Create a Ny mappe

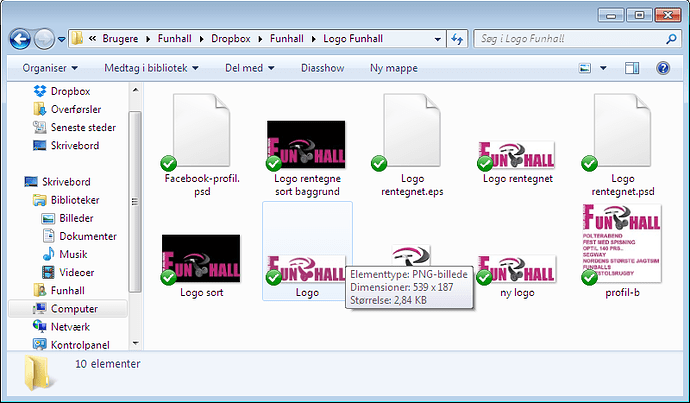click(394, 68)
